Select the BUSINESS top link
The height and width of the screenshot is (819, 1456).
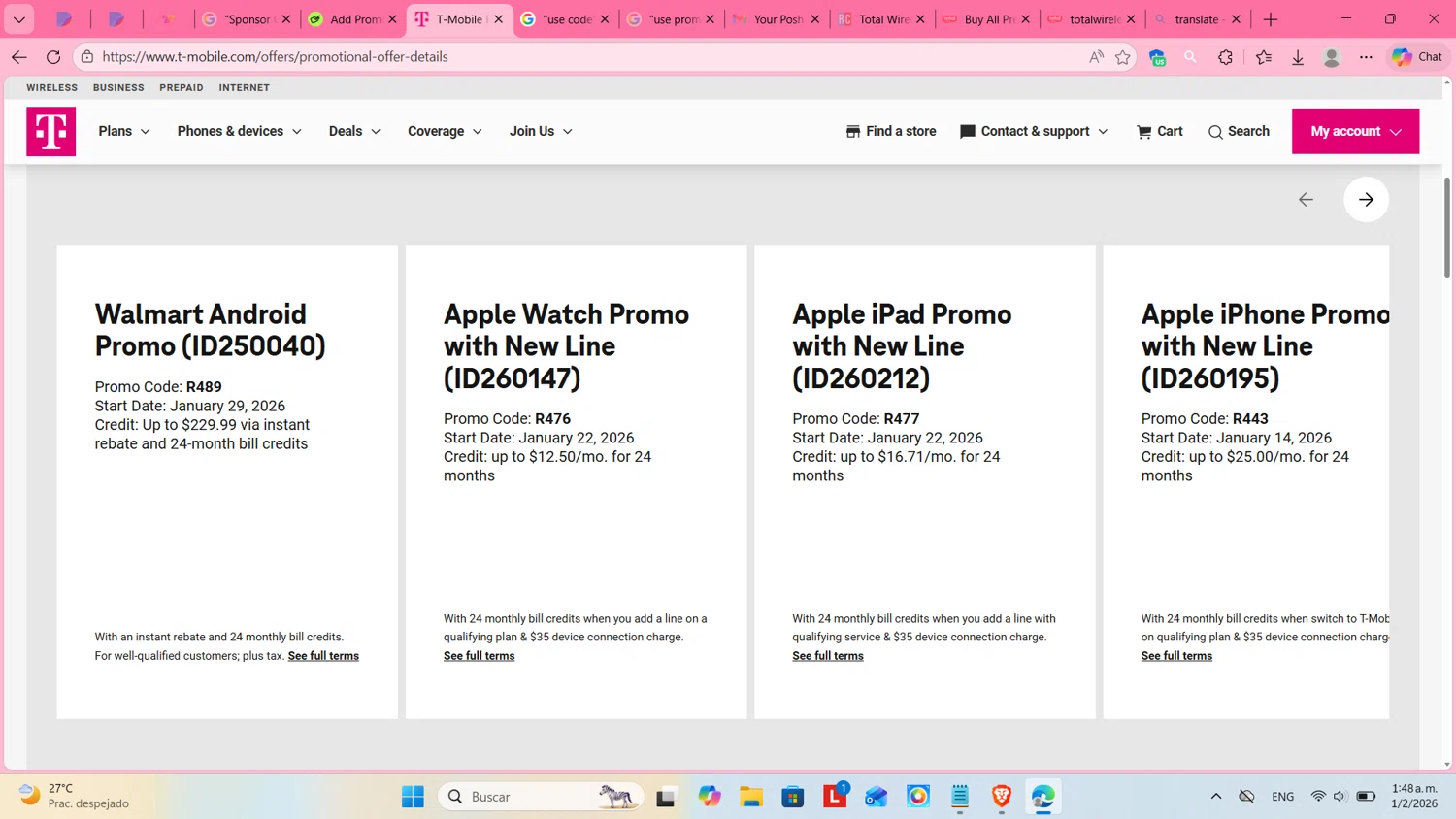click(118, 87)
